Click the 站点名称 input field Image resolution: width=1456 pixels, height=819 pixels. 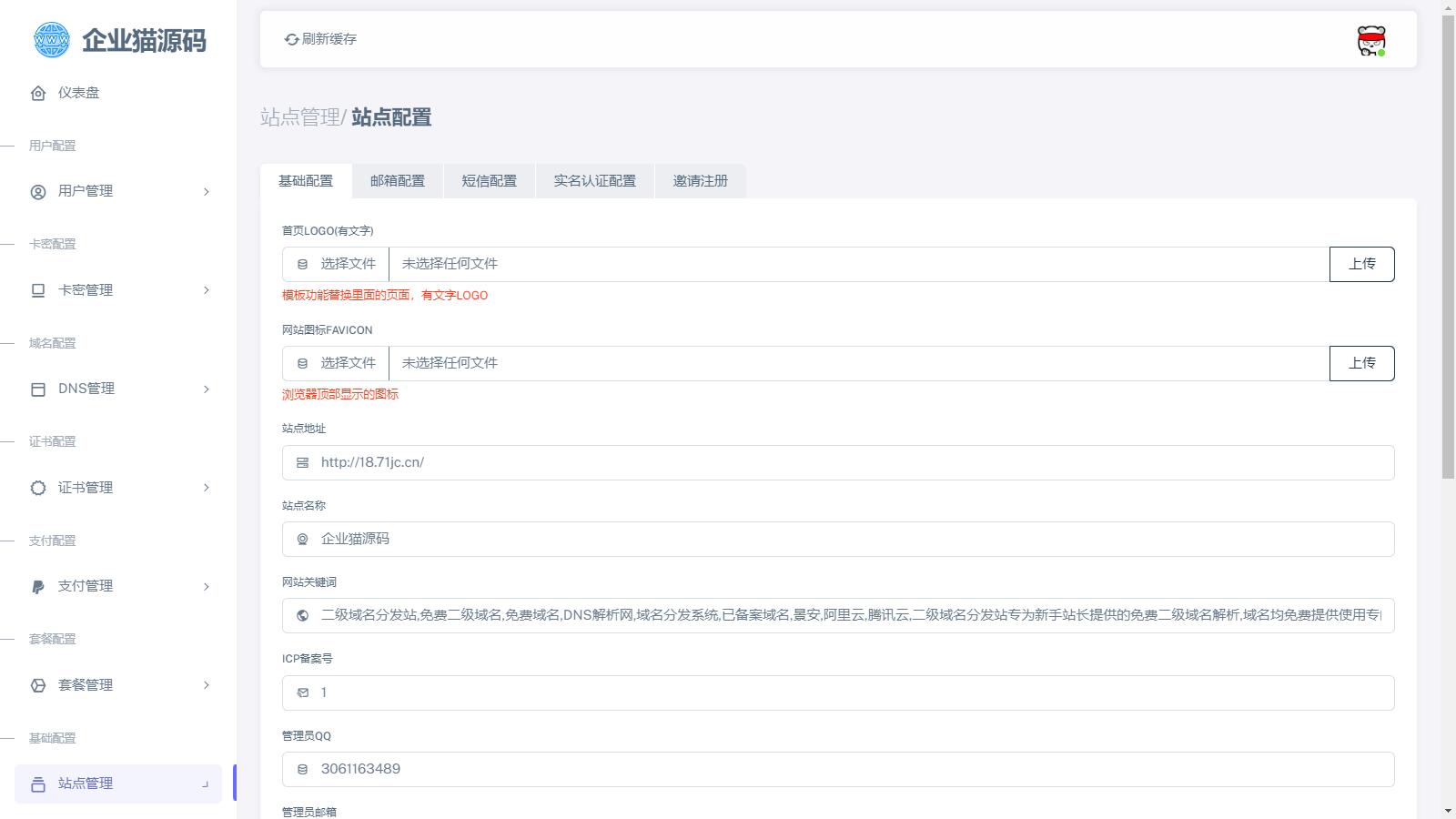coord(837,539)
